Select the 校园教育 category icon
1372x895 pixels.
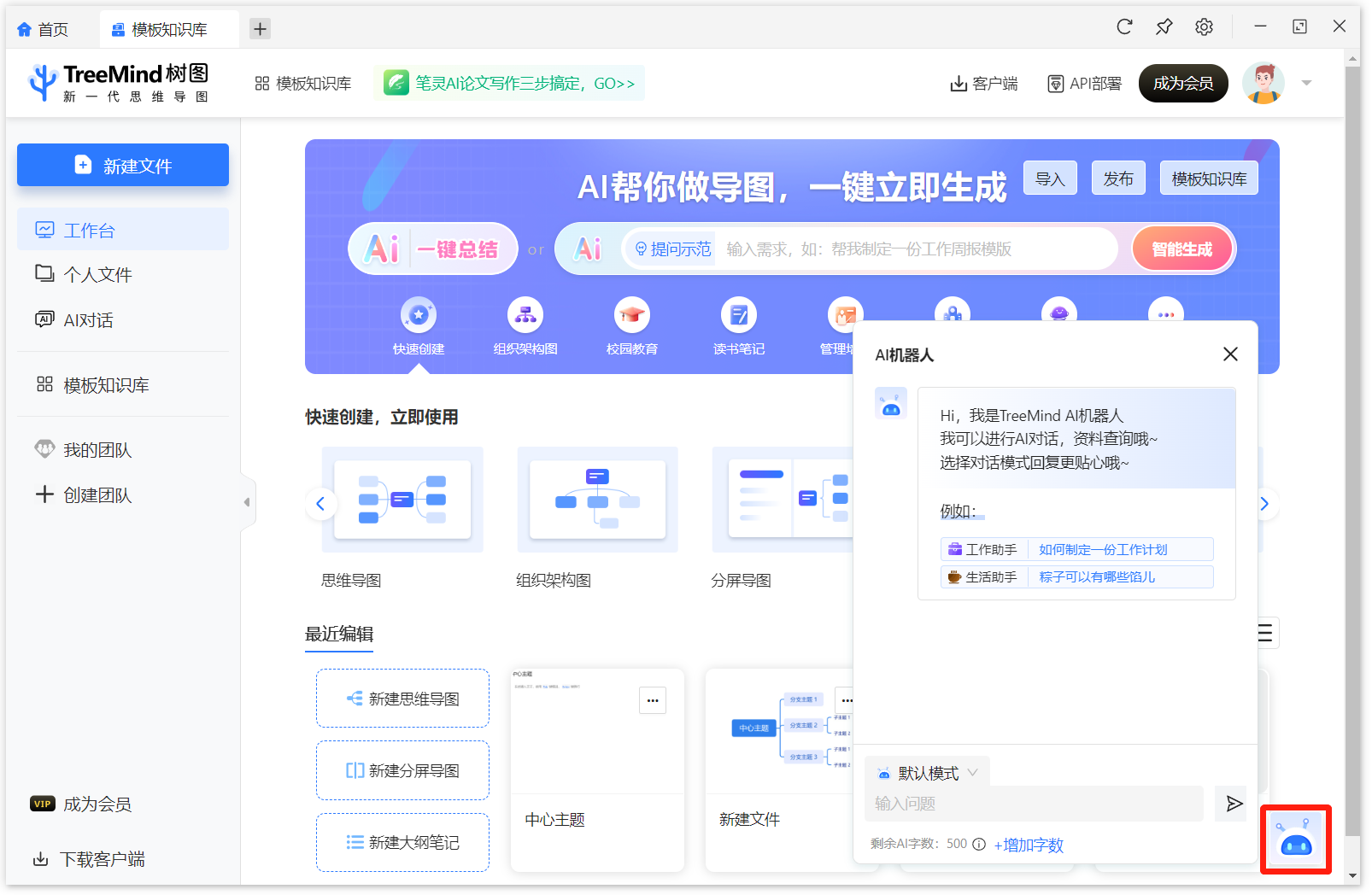[632, 315]
